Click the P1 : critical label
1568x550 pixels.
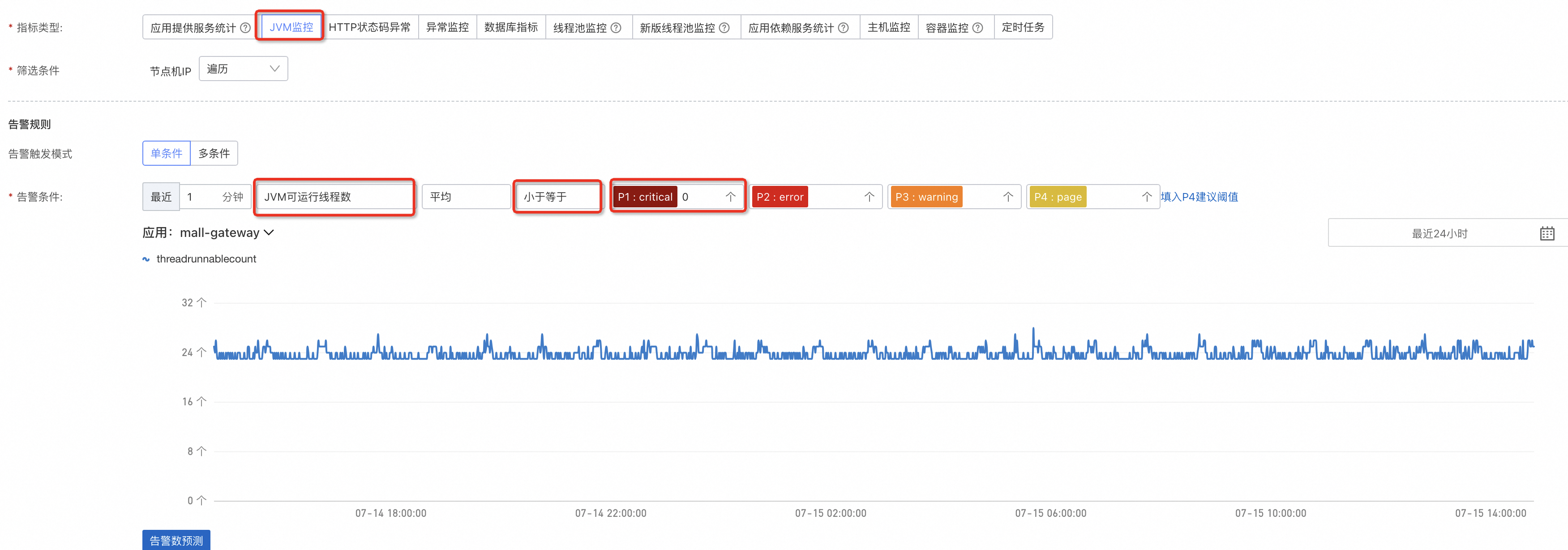point(645,197)
